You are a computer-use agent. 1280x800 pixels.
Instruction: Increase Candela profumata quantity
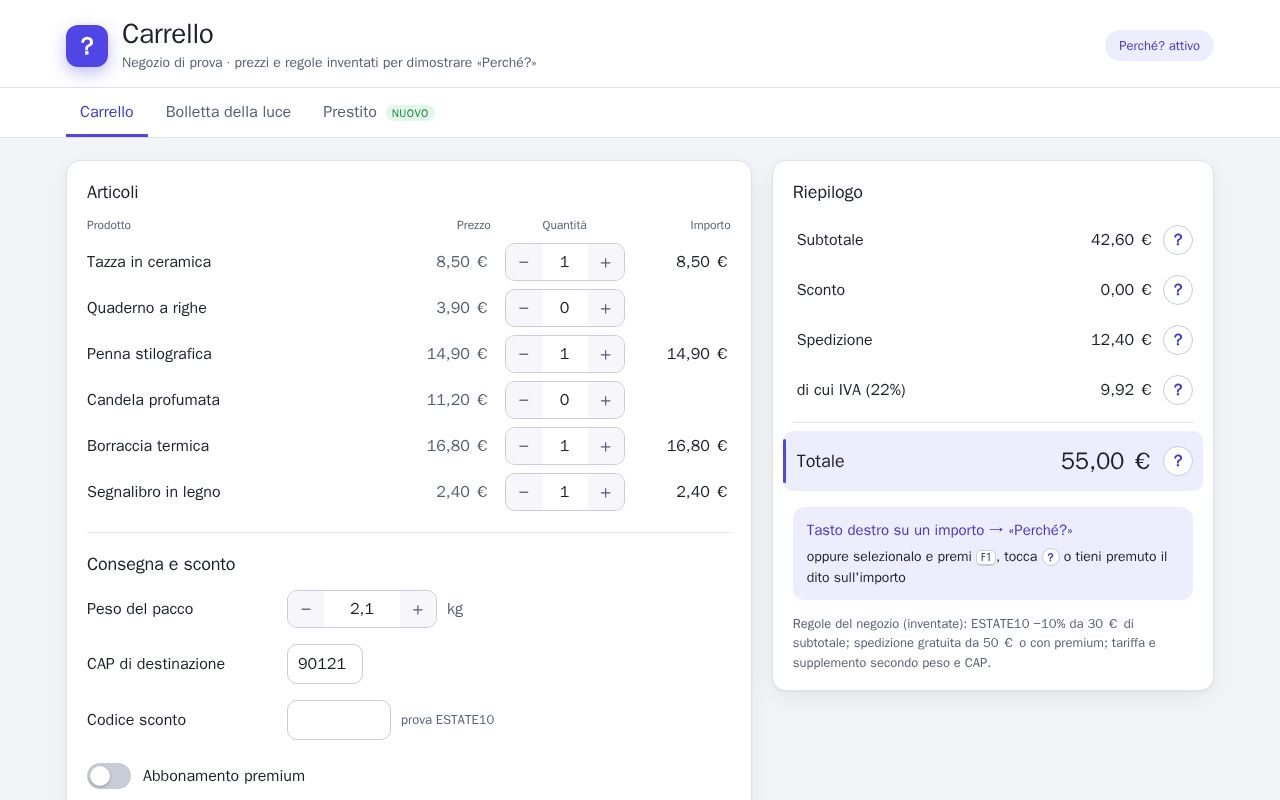[605, 400]
